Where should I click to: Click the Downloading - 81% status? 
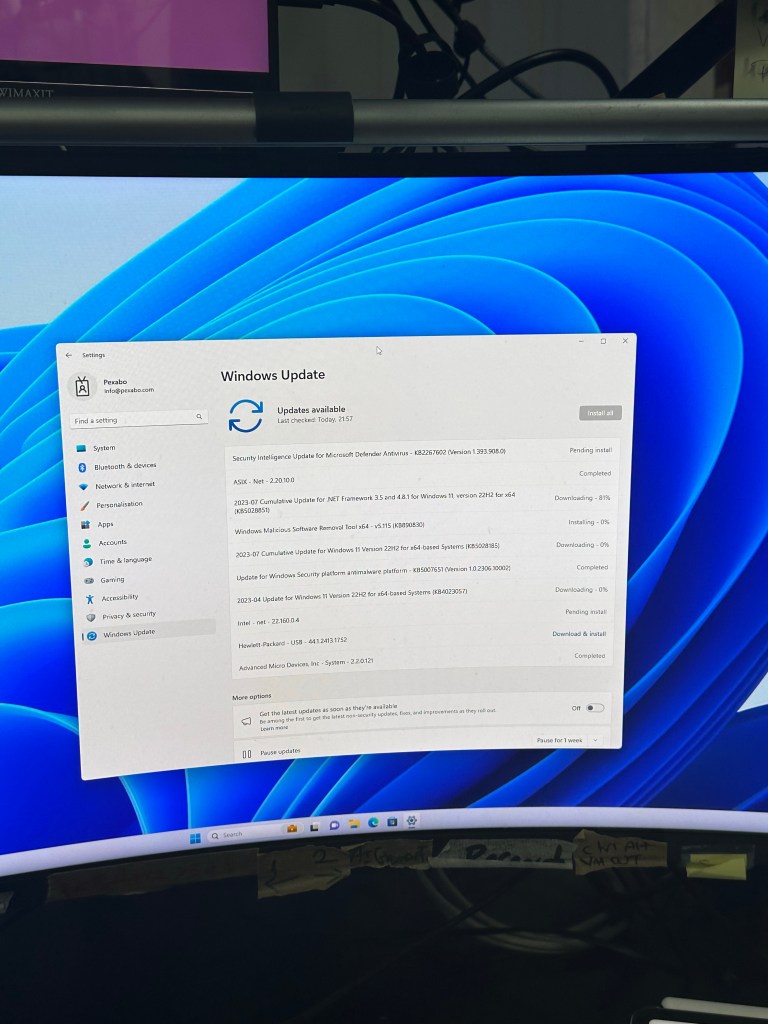click(582, 498)
